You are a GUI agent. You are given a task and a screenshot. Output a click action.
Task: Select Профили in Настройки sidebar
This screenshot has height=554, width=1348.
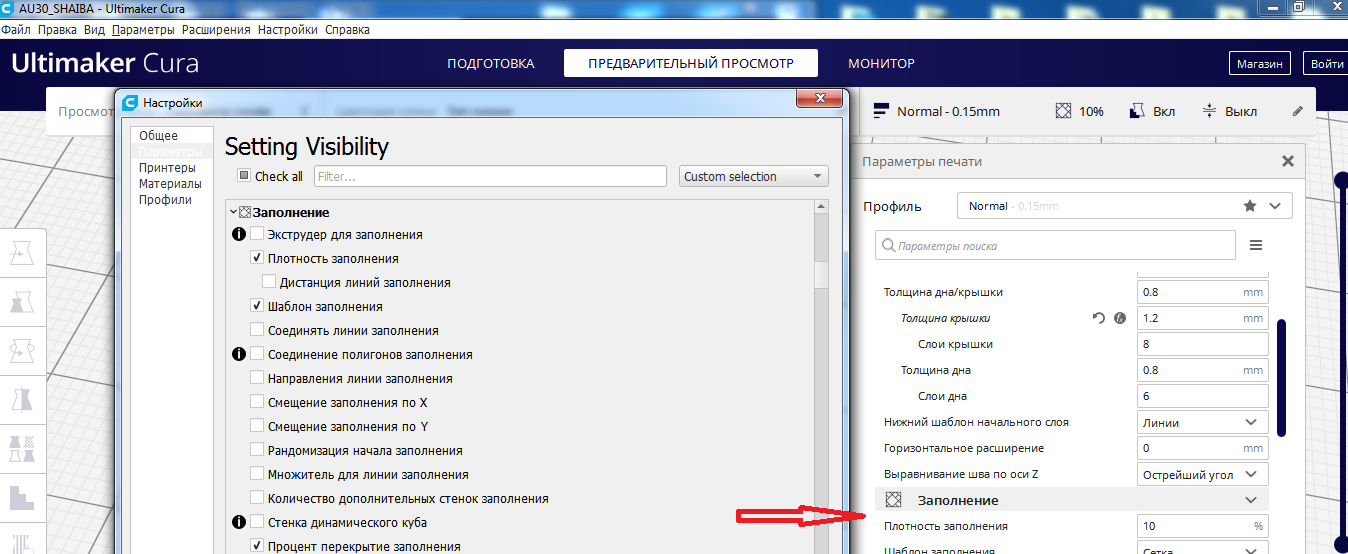[165, 199]
